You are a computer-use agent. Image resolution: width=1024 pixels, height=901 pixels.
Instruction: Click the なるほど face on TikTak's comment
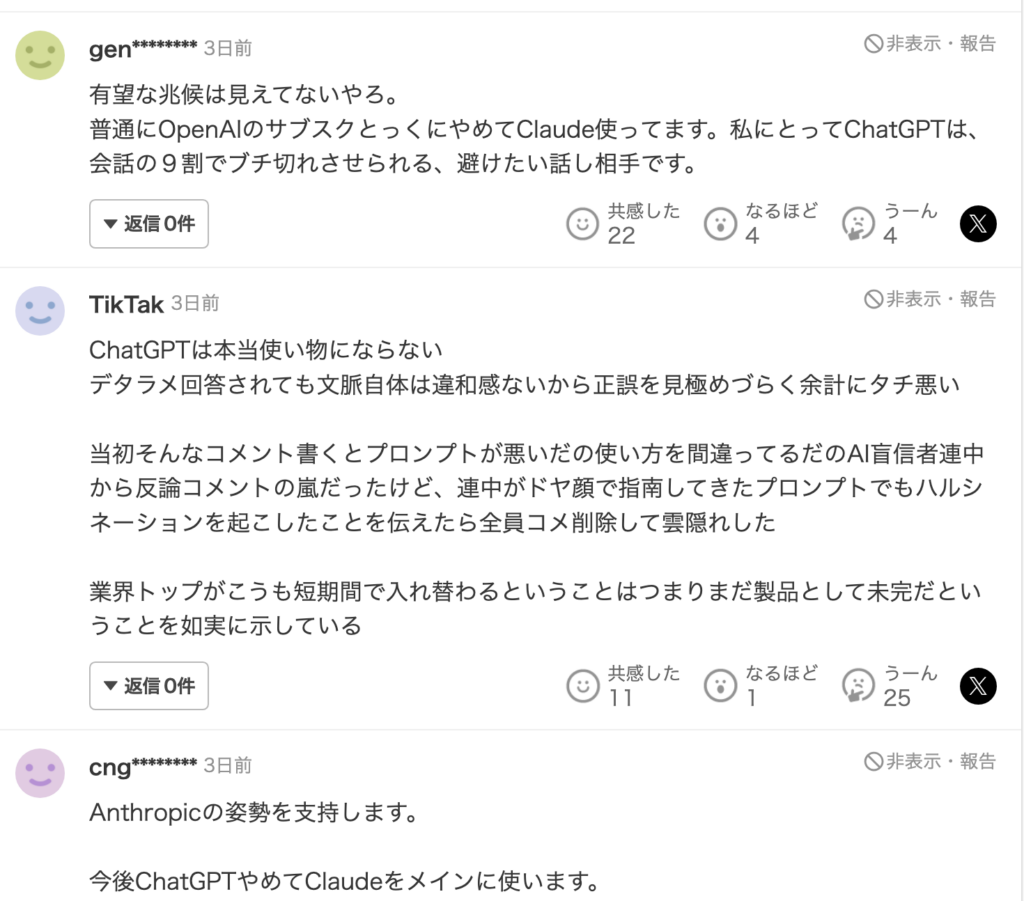pos(720,685)
